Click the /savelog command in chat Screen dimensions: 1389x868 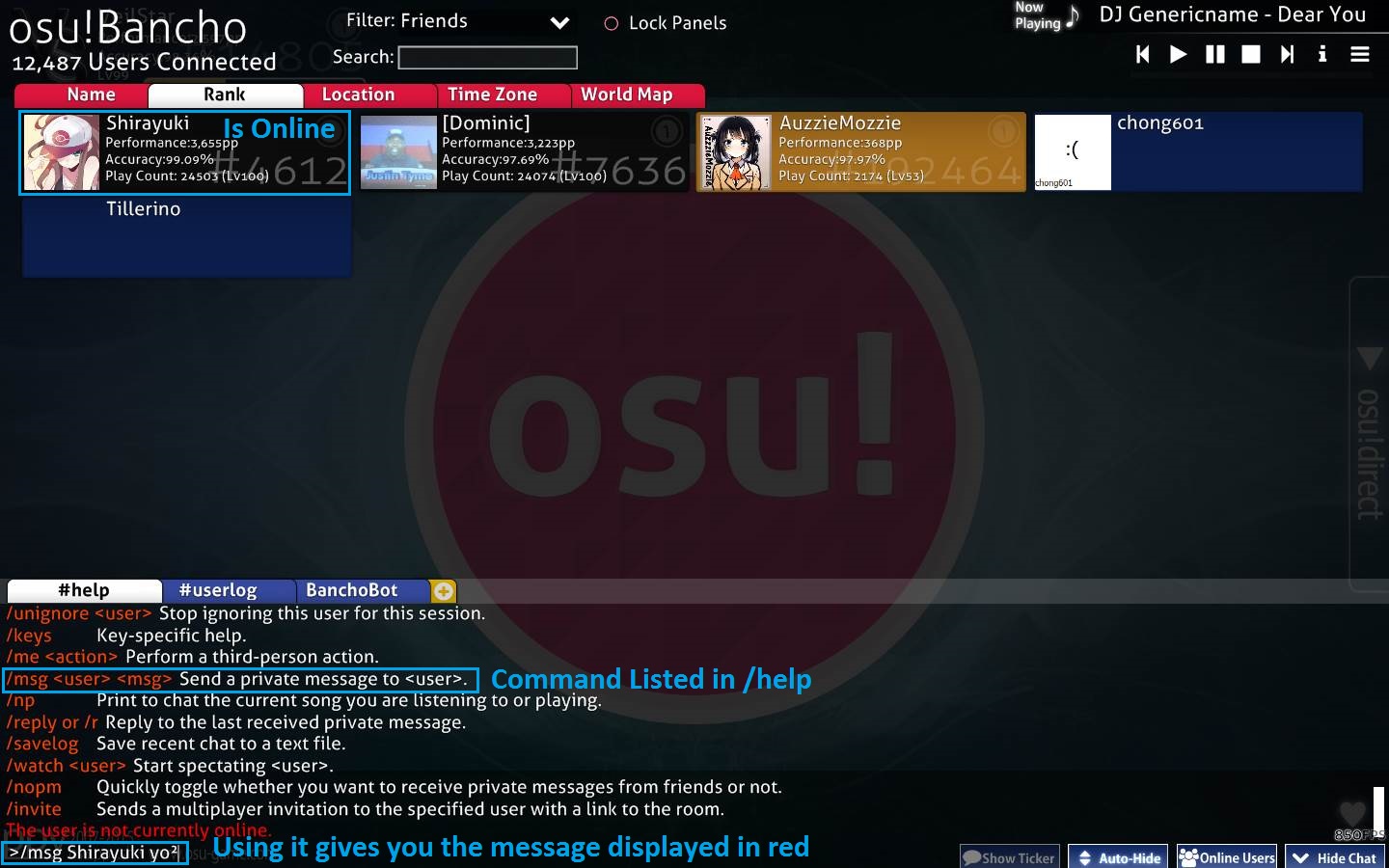[42, 744]
